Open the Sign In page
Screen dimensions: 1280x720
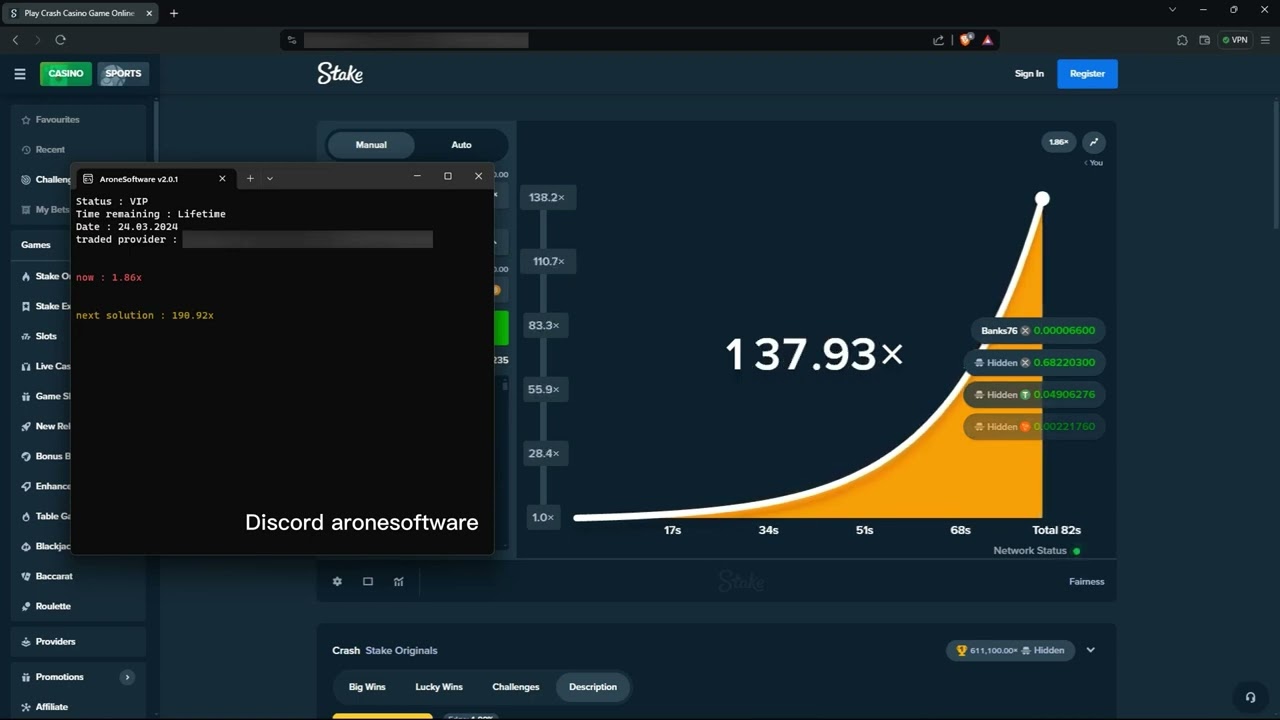(x=1029, y=74)
